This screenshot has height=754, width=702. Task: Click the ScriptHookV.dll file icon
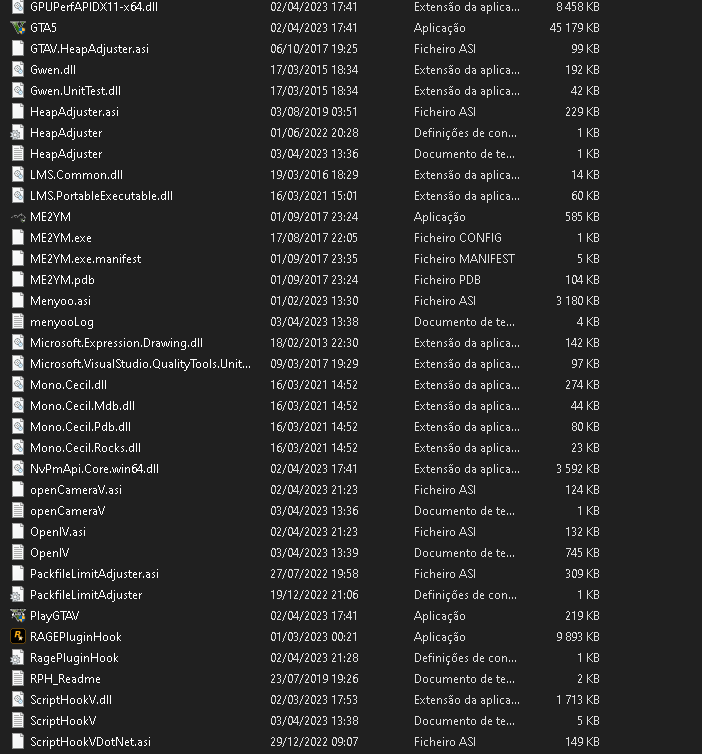pos(18,699)
